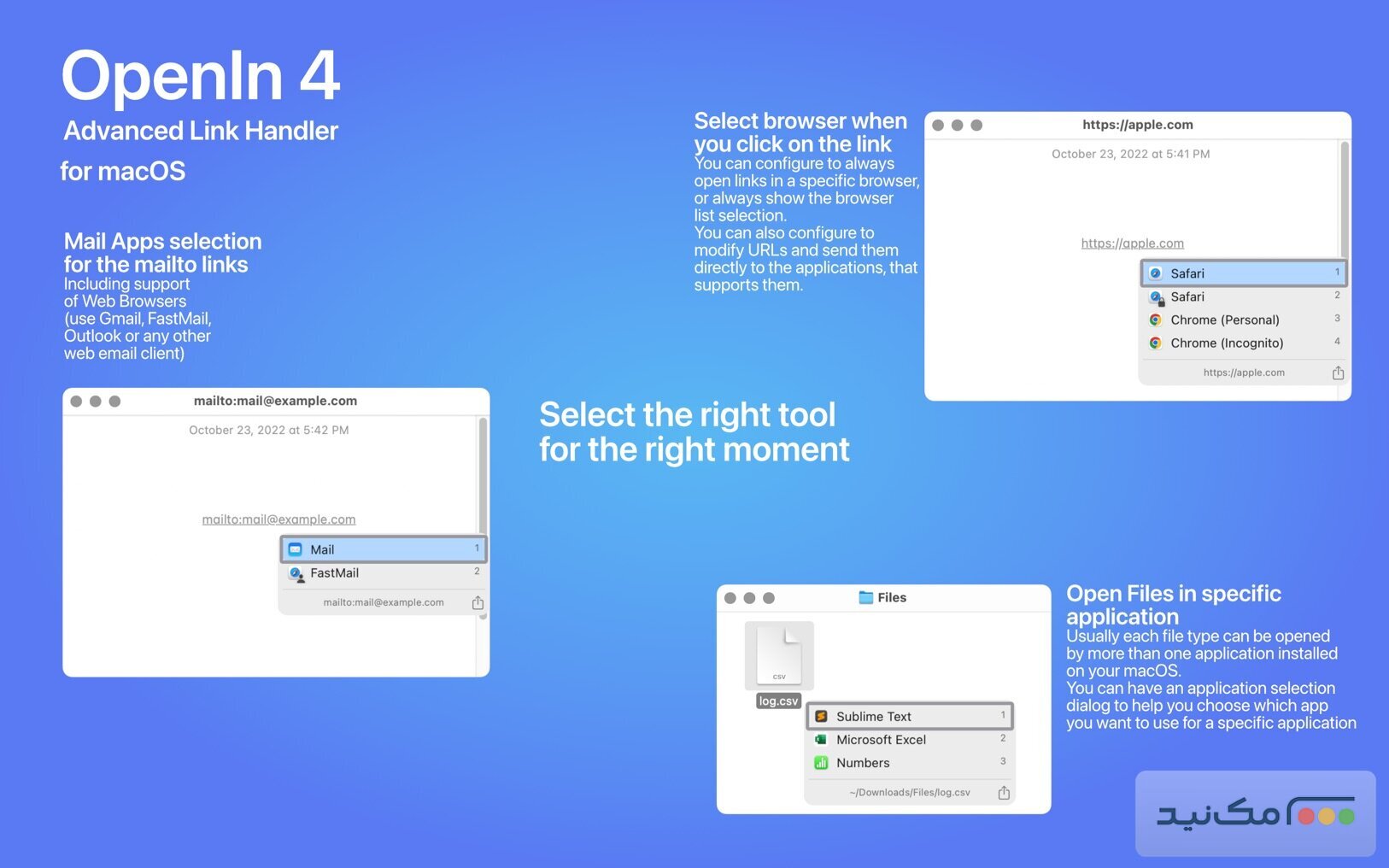Click the Chrome (Personal) browser icon
Image resolution: width=1389 pixels, height=868 pixels.
(1156, 320)
